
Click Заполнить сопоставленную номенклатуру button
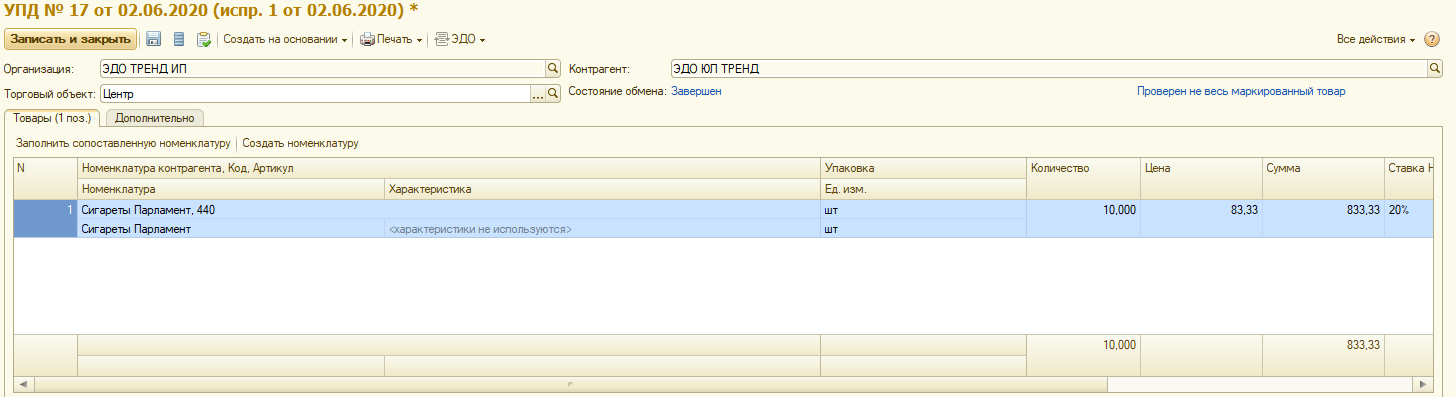click(x=123, y=143)
